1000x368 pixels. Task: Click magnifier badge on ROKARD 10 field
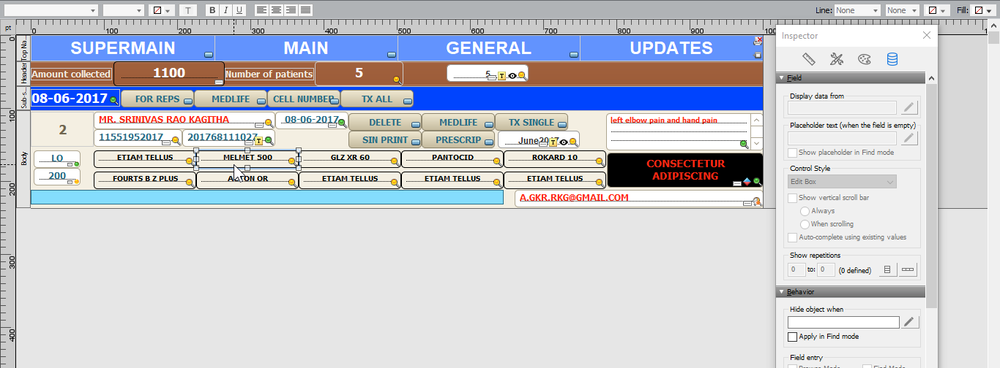[x=599, y=162]
